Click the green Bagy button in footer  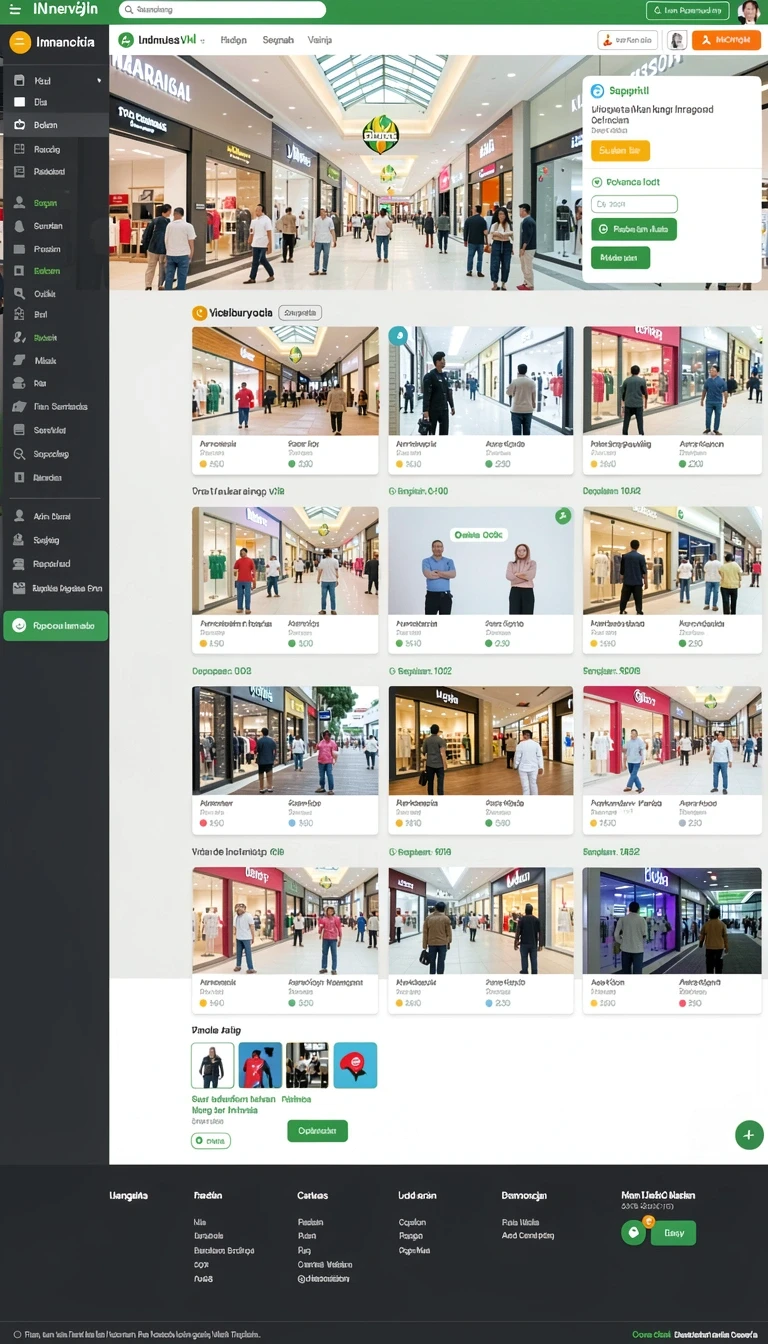coord(673,1233)
